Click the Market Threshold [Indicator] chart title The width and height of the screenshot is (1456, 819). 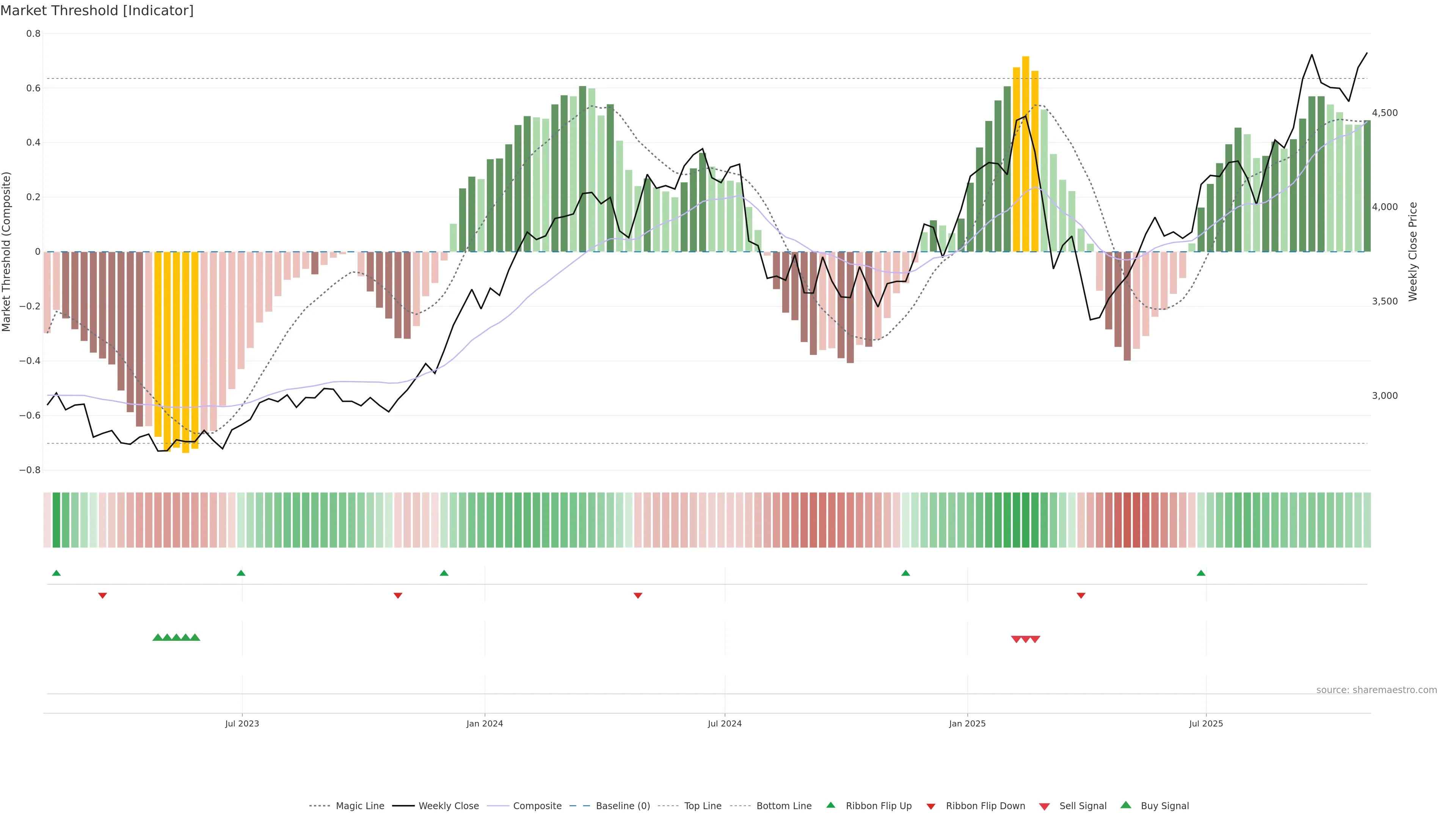[97, 11]
